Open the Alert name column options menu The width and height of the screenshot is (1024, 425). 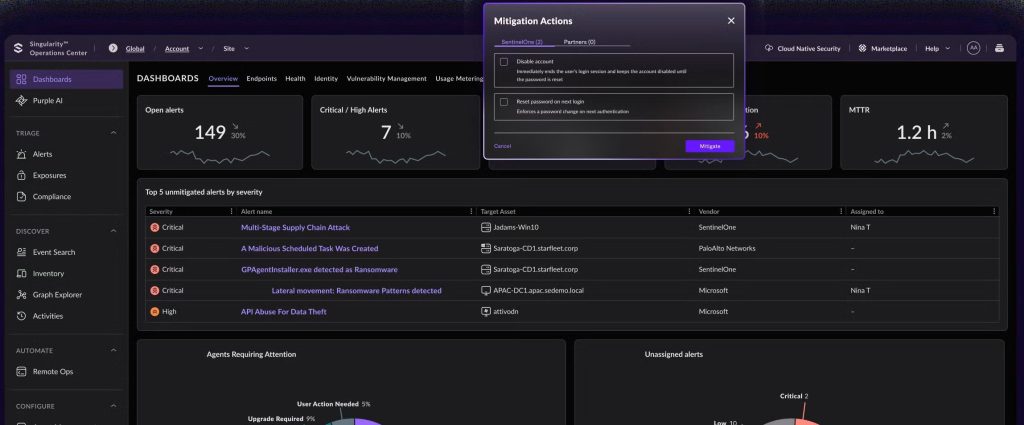click(x=472, y=212)
